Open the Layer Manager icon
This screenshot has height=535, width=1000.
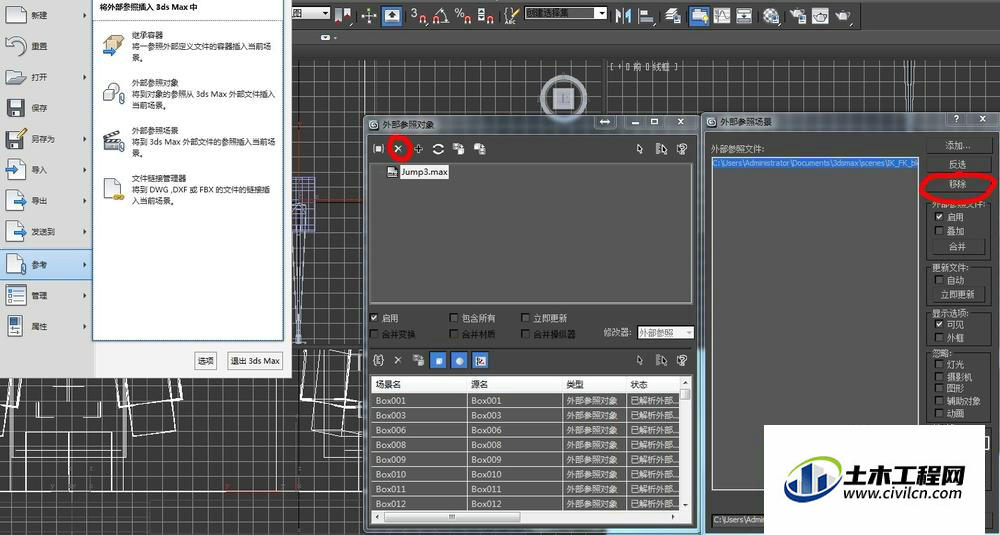point(672,16)
